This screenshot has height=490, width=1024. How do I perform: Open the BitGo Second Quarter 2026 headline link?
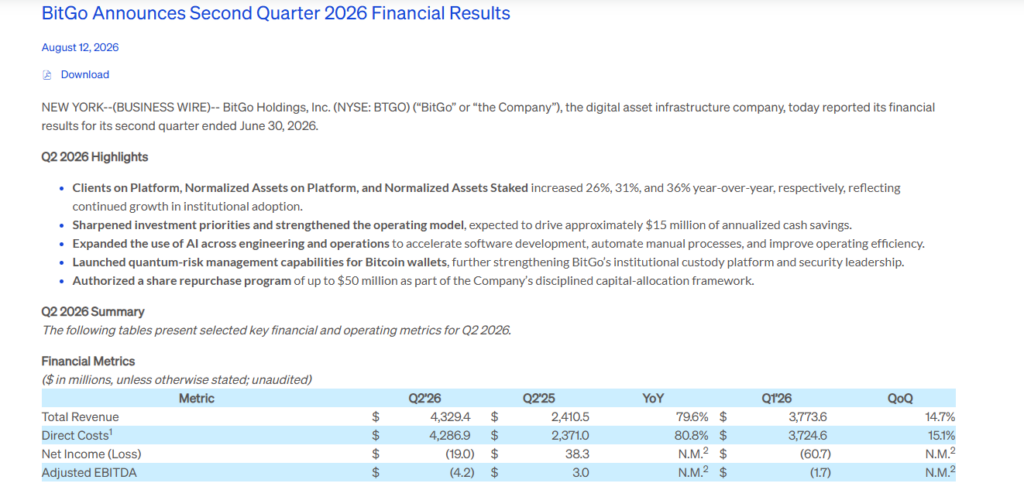tap(276, 13)
